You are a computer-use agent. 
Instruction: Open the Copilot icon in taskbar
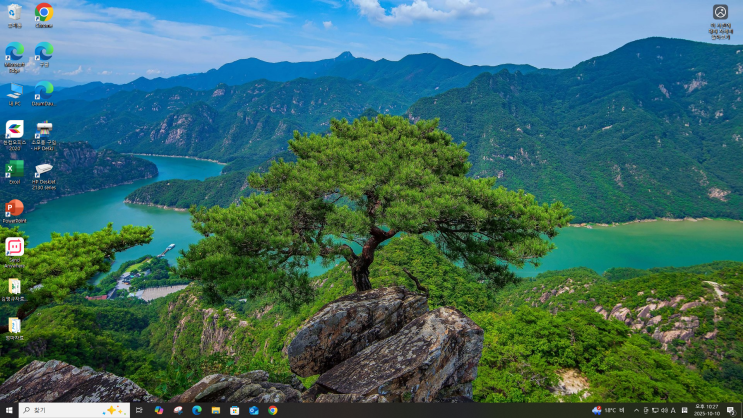pos(159,410)
